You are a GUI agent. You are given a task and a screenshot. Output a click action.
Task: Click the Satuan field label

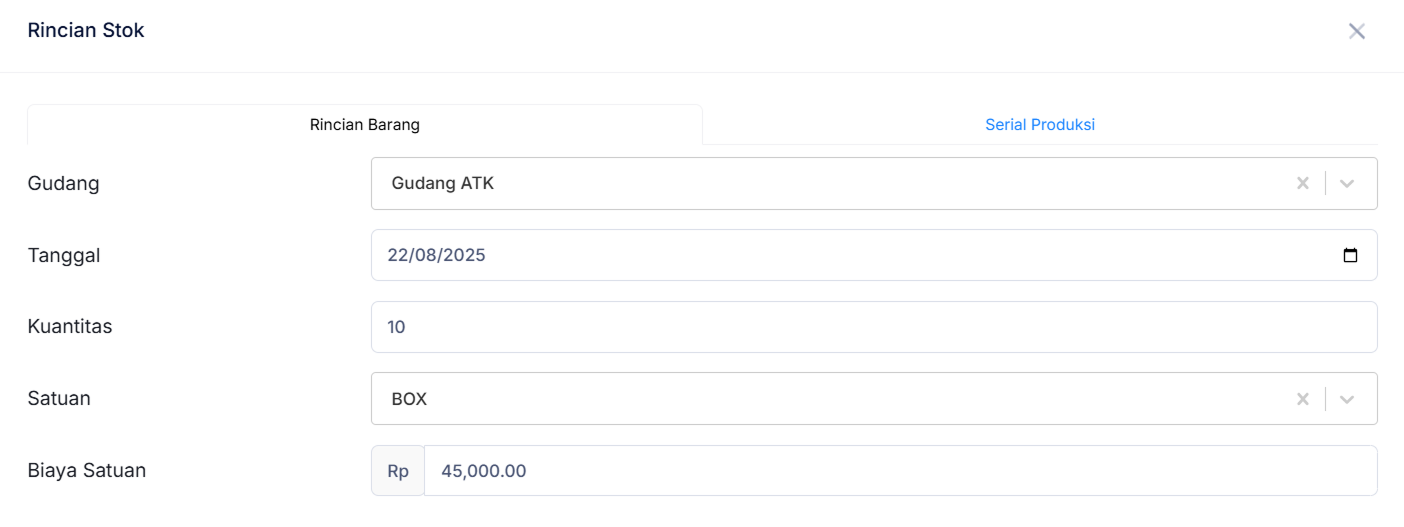click(x=59, y=399)
